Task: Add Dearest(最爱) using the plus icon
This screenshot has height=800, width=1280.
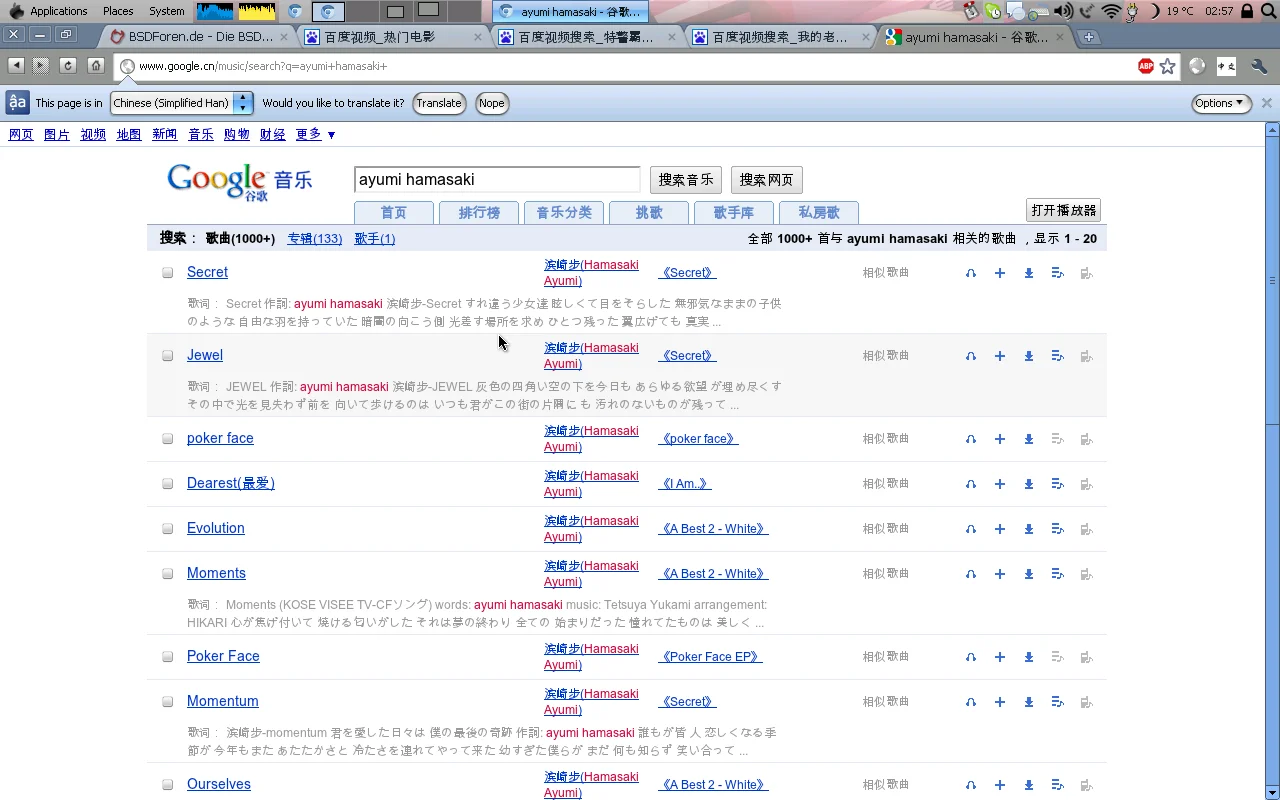Action: pyautogui.click(x=999, y=484)
